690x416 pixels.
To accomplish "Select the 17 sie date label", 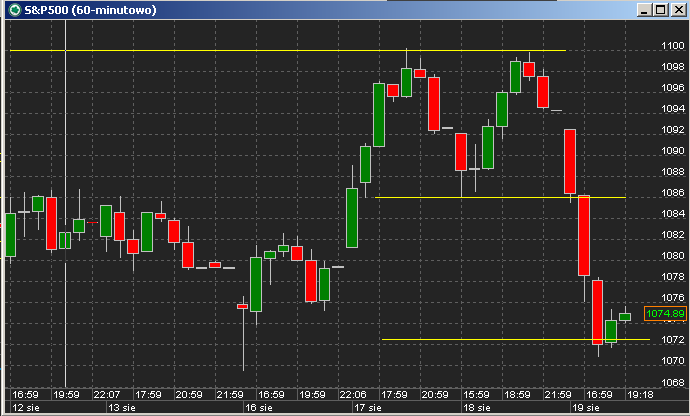I will click(368, 408).
